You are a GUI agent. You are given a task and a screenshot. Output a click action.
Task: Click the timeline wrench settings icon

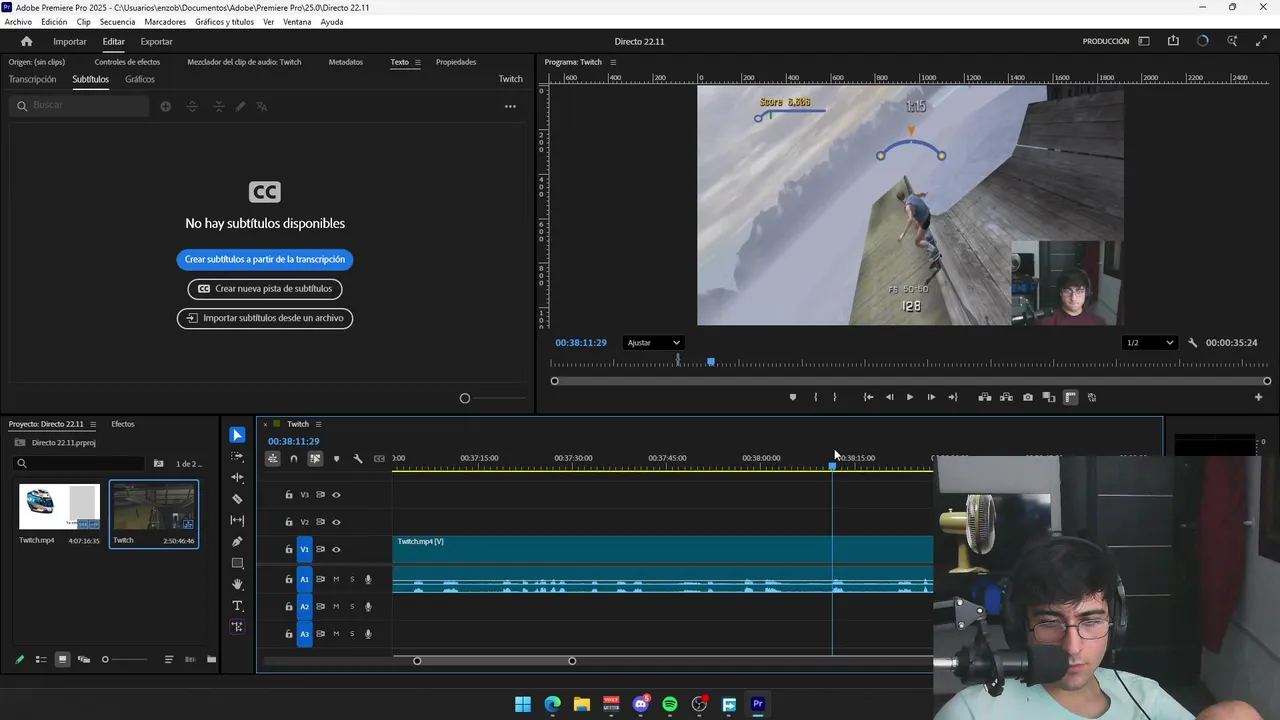coord(358,459)
